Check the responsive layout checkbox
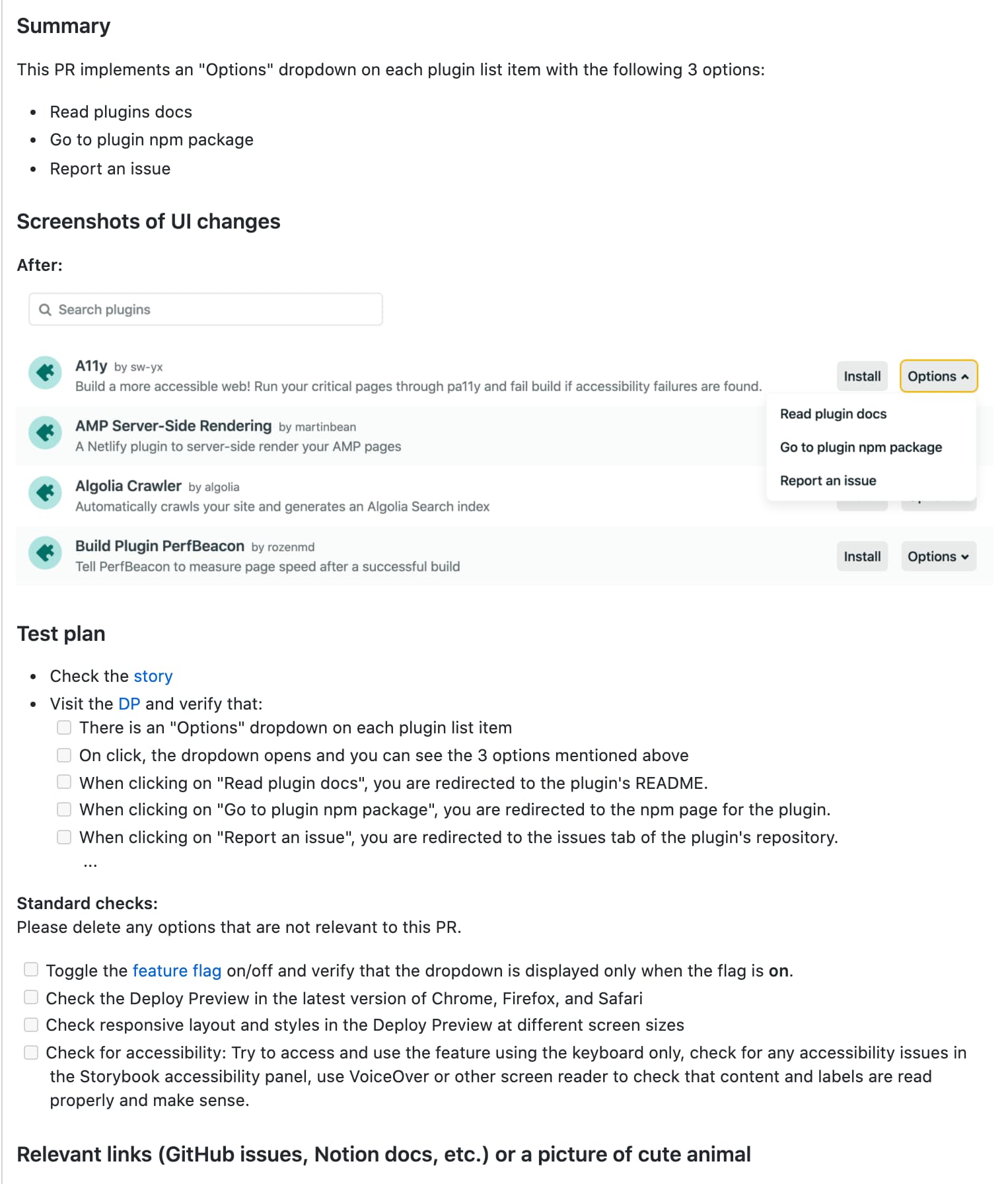 pos(31,1025)
